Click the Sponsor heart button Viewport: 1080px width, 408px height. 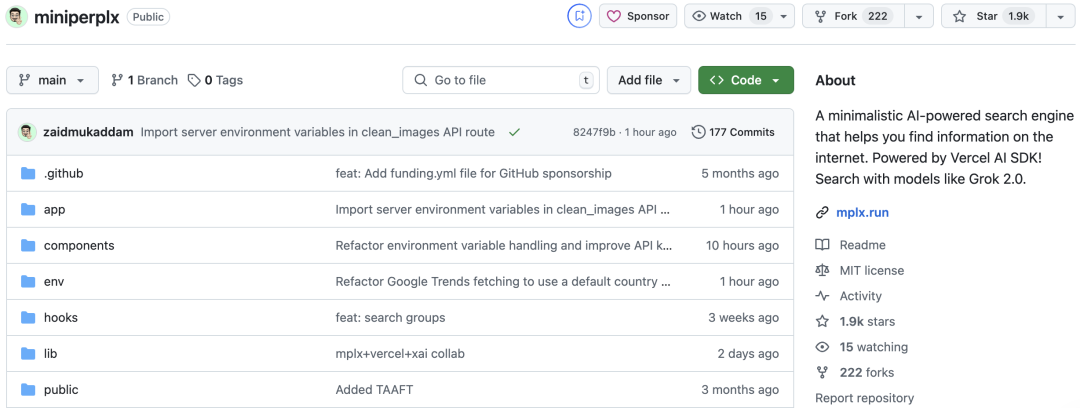638,16
